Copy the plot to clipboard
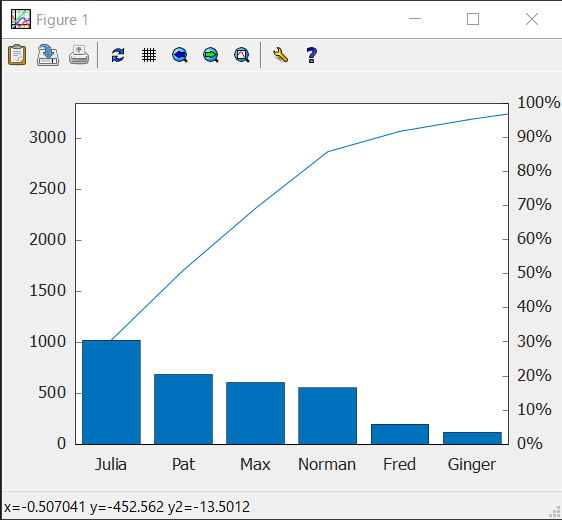The height and width of the screenshot is (520, 562). [17, 55]
